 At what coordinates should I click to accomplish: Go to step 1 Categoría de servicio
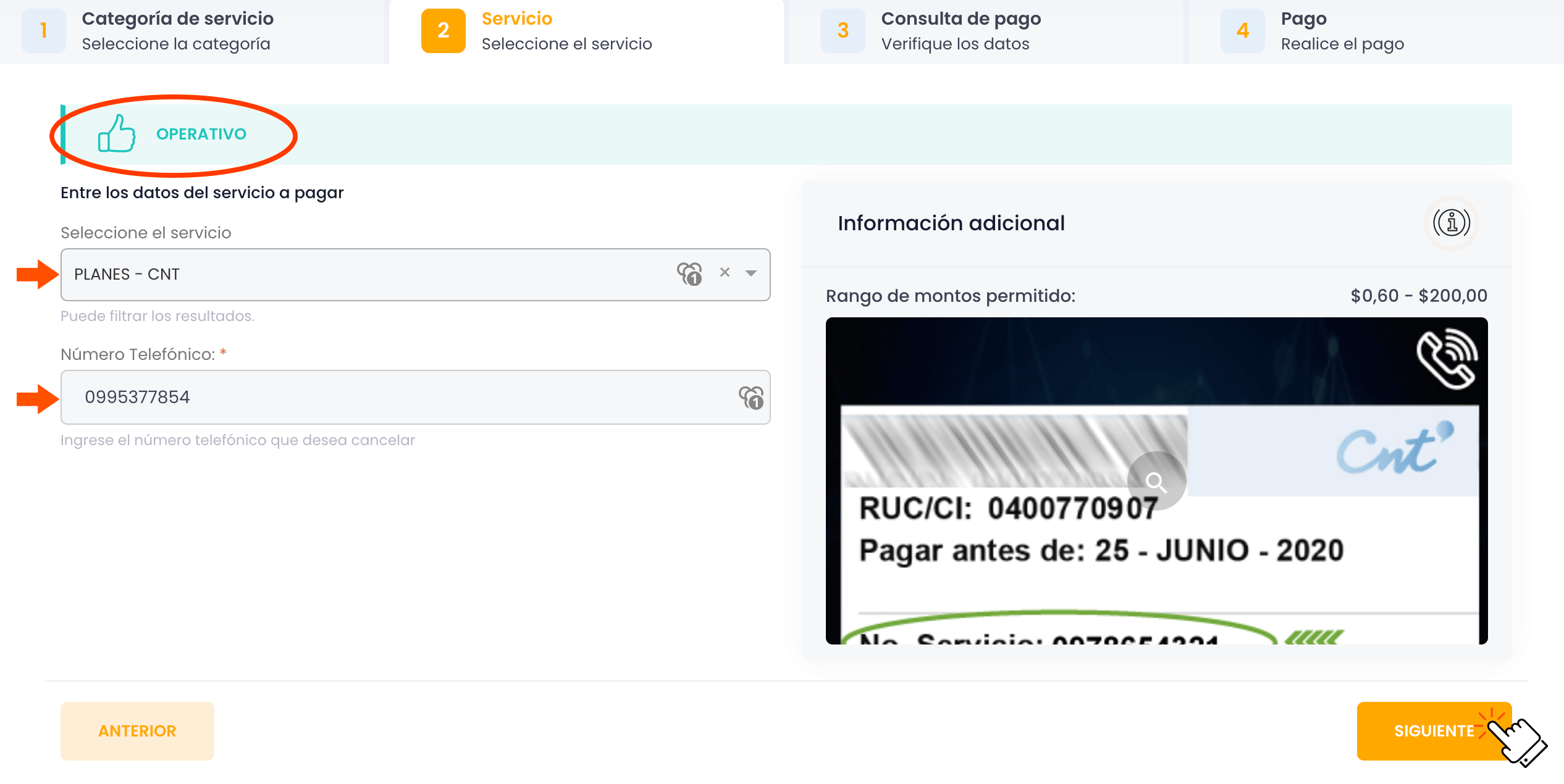tap(191, 31)
